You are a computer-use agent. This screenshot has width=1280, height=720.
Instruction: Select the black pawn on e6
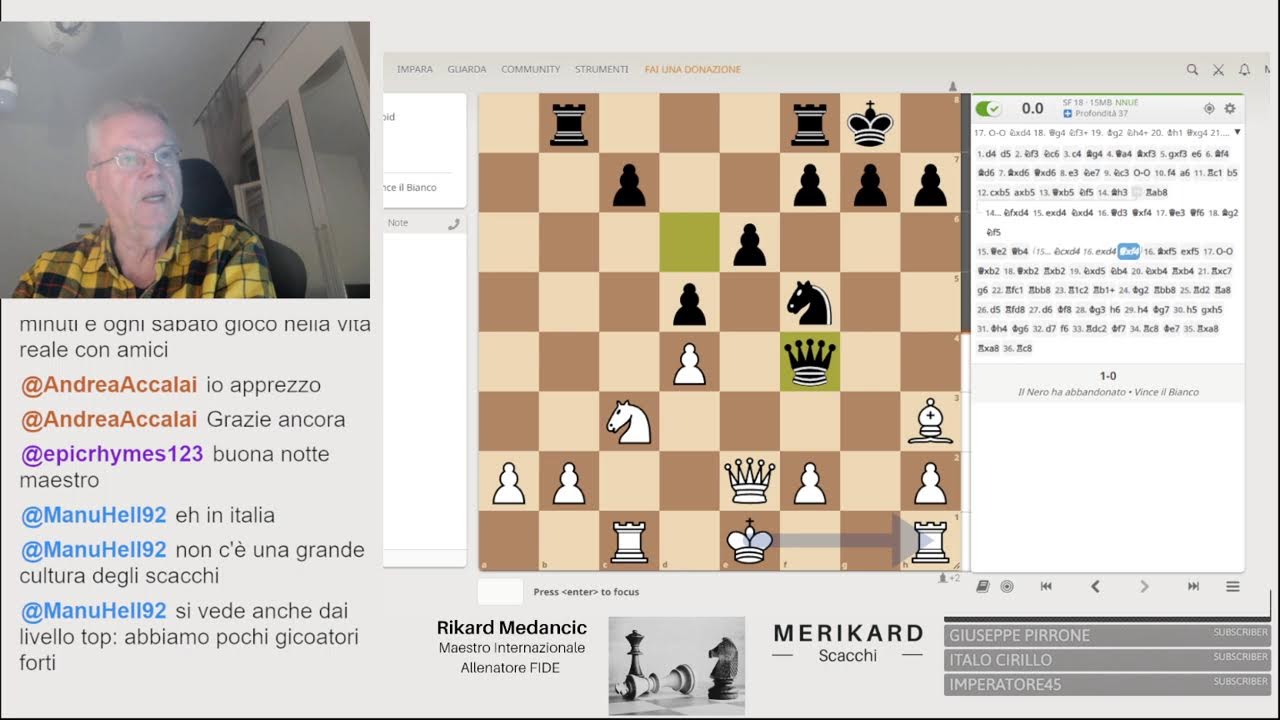pos(750,242)
